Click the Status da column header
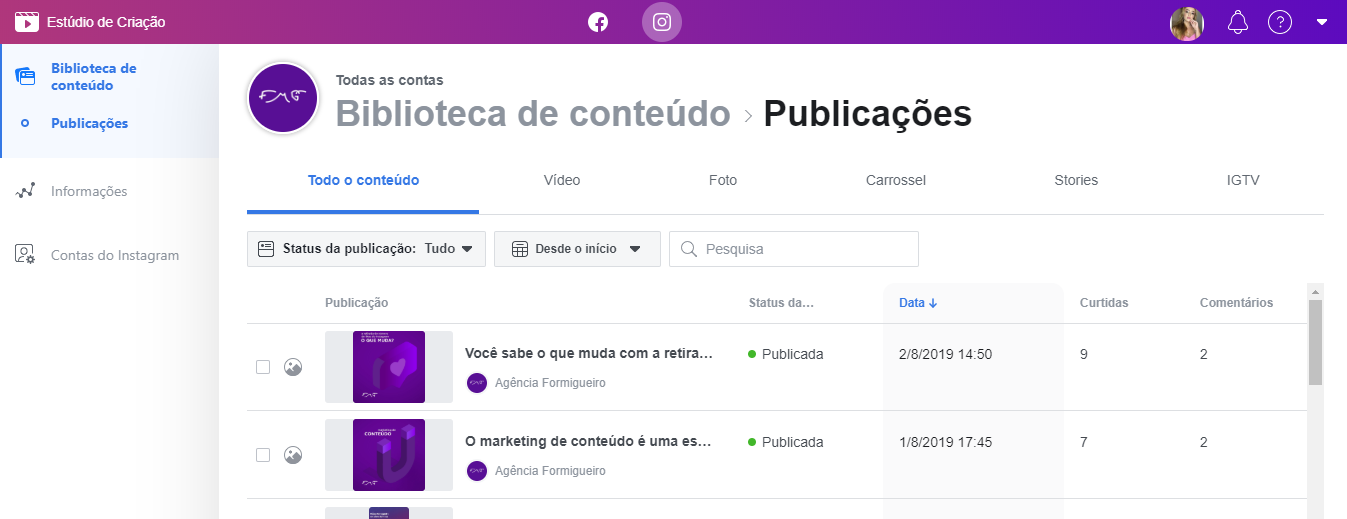Viewport: 1347px width, 519px height. (x=781, y=303)
